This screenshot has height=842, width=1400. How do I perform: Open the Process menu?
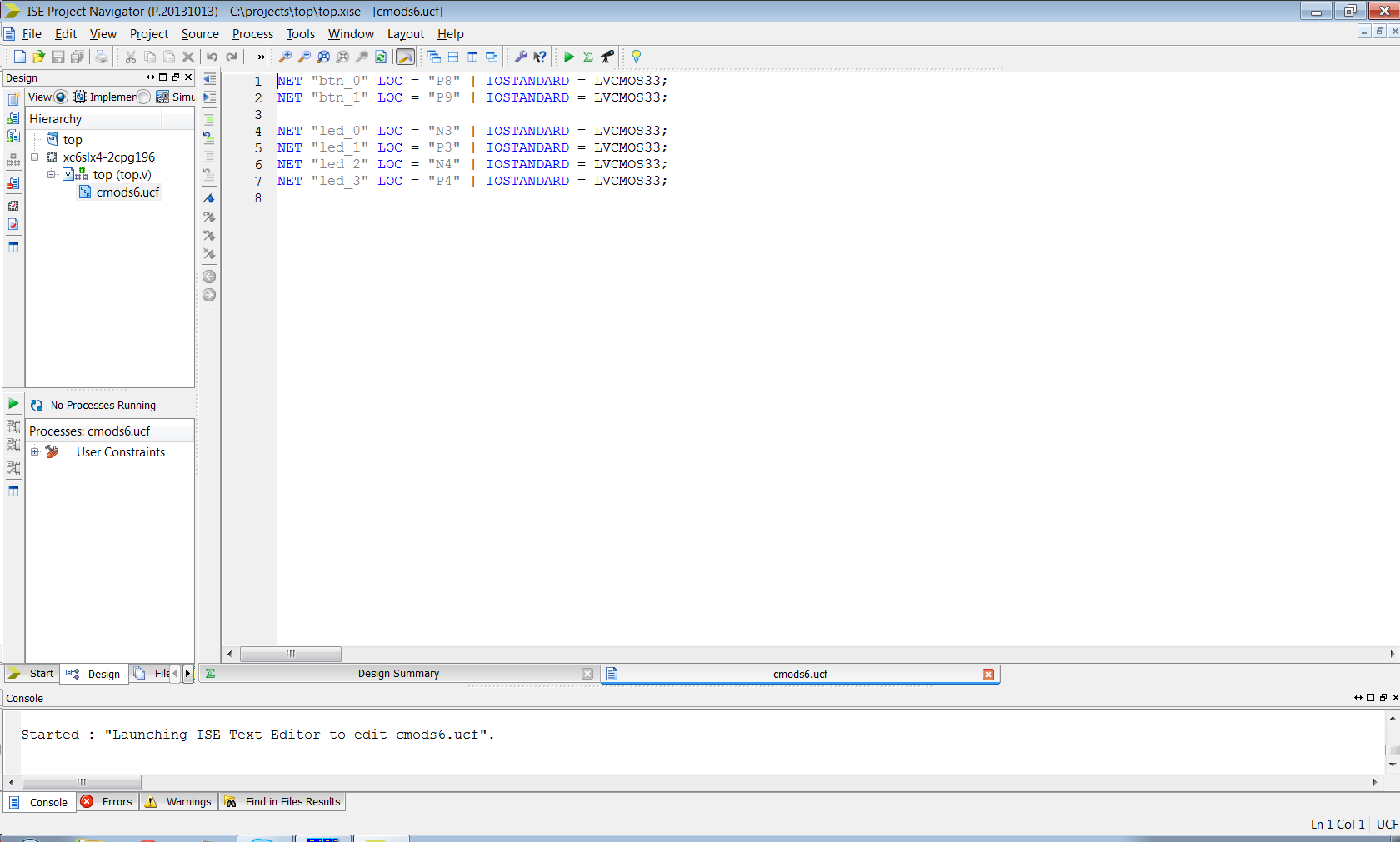252,34
